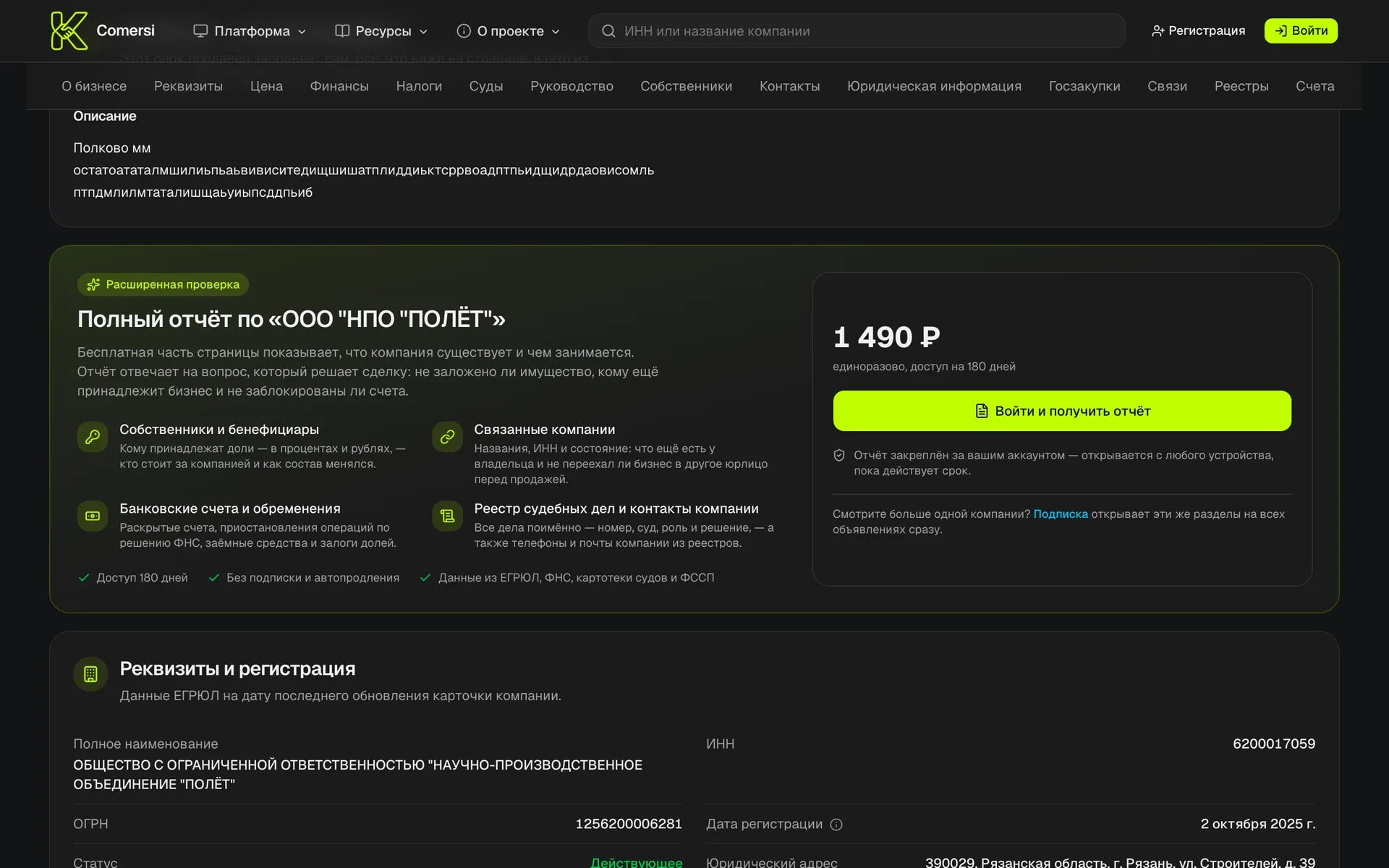
Task: Click the Войти button in header
Action: pyautogui.click(x=1301, y=30)
